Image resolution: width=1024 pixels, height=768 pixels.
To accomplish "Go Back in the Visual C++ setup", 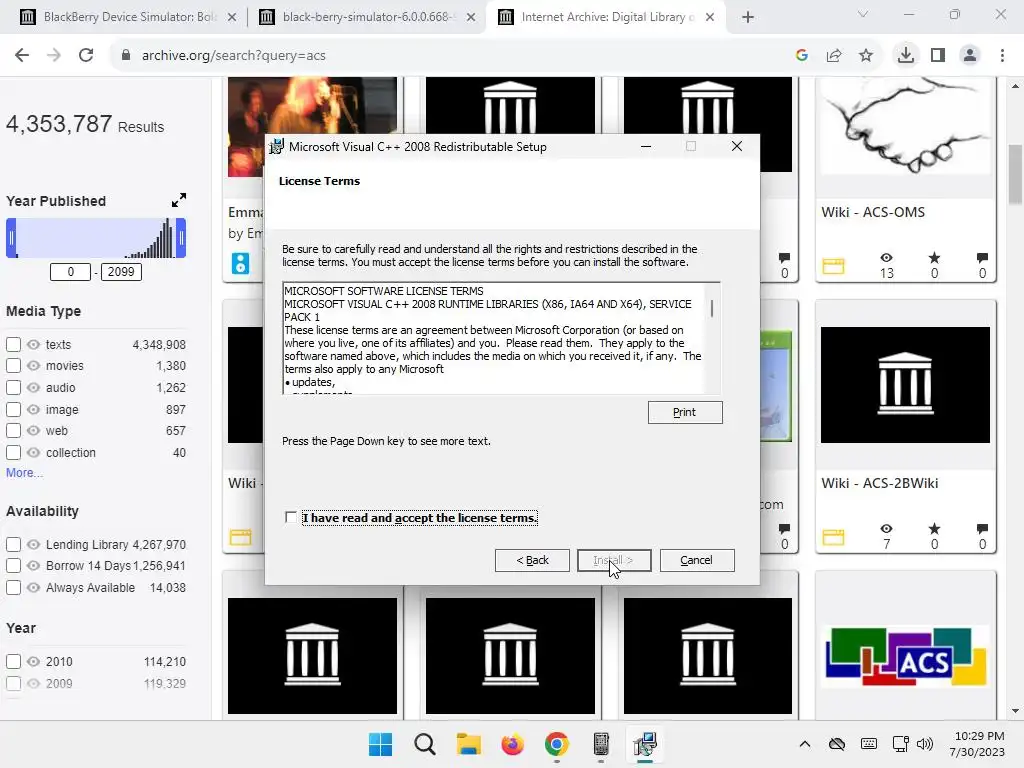I will [532, 560].
